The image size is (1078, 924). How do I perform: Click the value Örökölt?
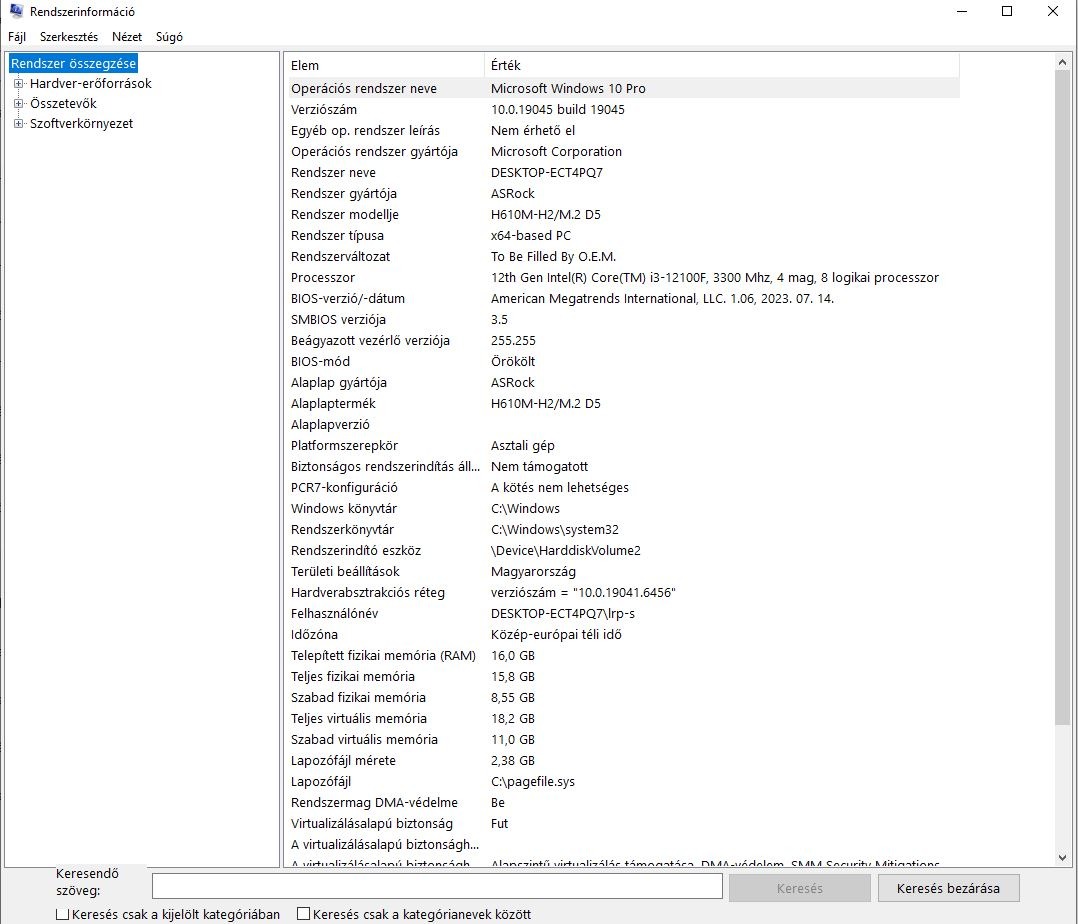point(513,362)
